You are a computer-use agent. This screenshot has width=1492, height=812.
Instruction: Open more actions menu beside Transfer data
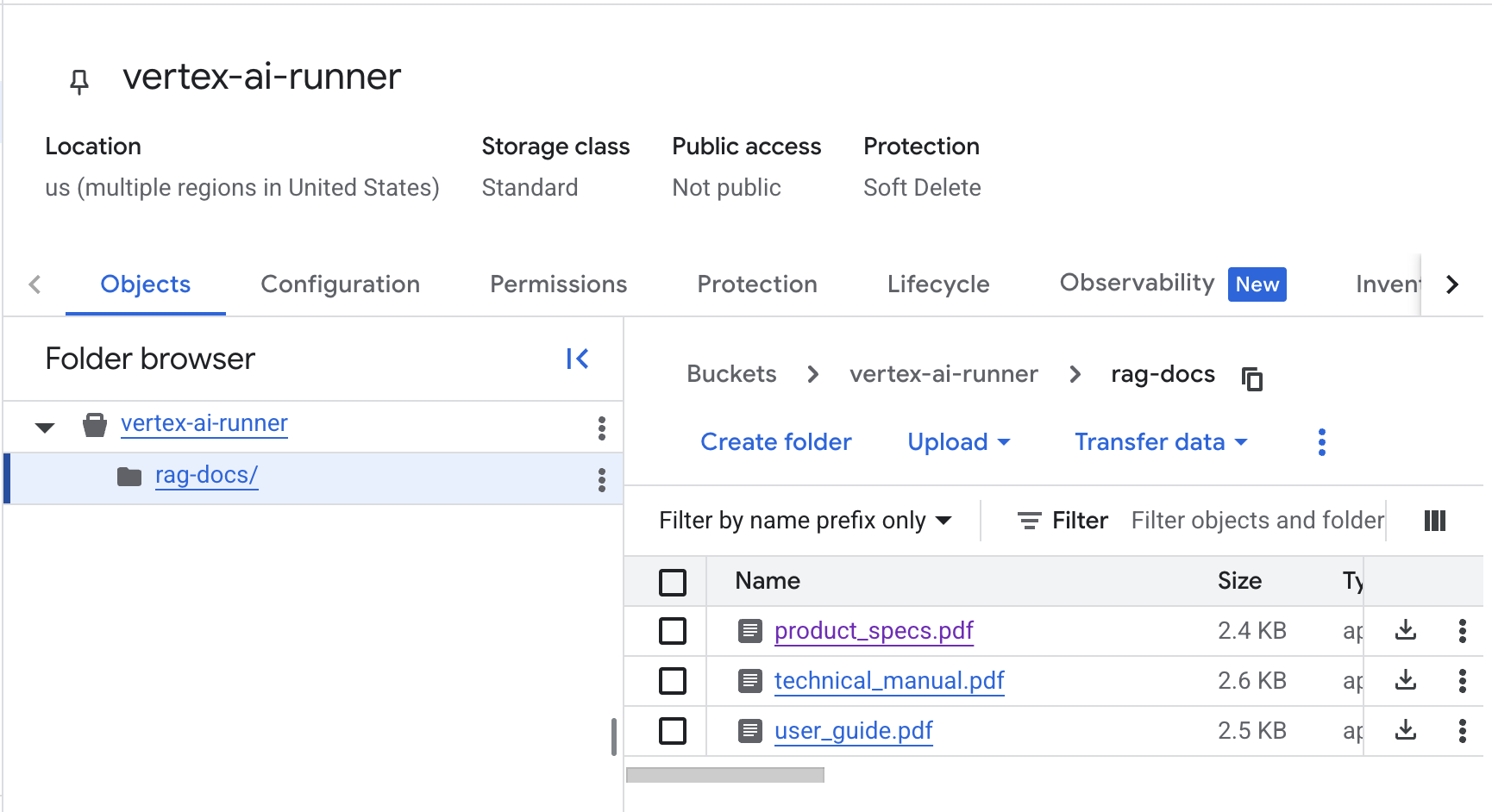1321,441
